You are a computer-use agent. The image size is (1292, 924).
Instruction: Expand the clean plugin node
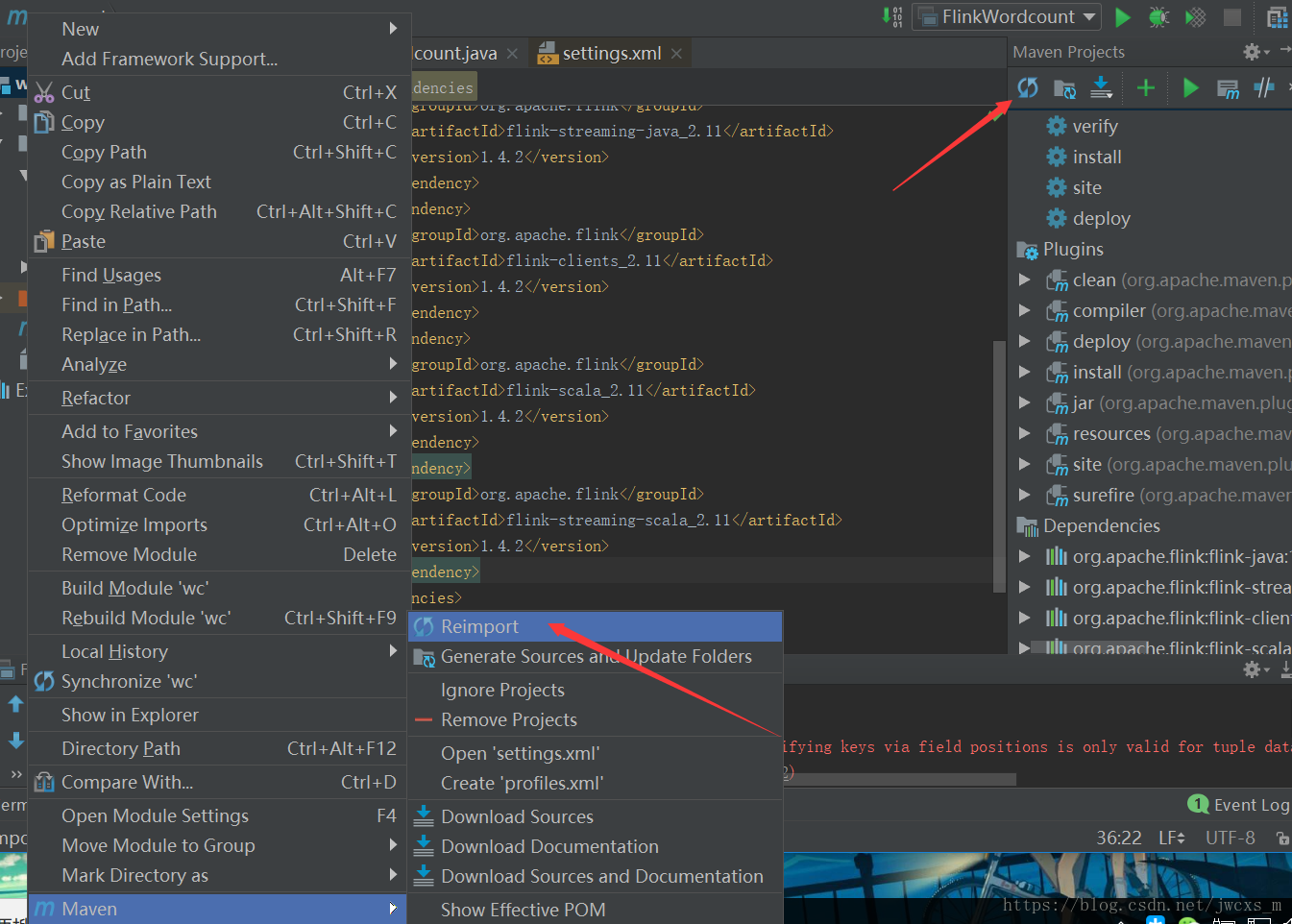pos(1024,280)
